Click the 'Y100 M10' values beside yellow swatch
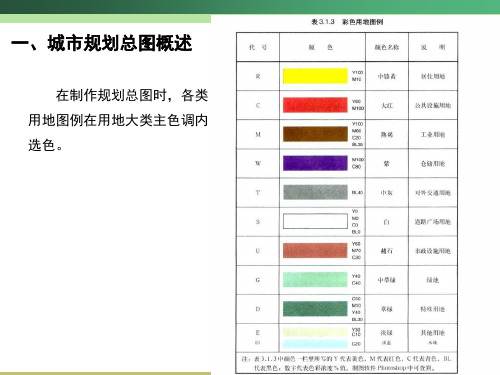 tap(357, 76)
